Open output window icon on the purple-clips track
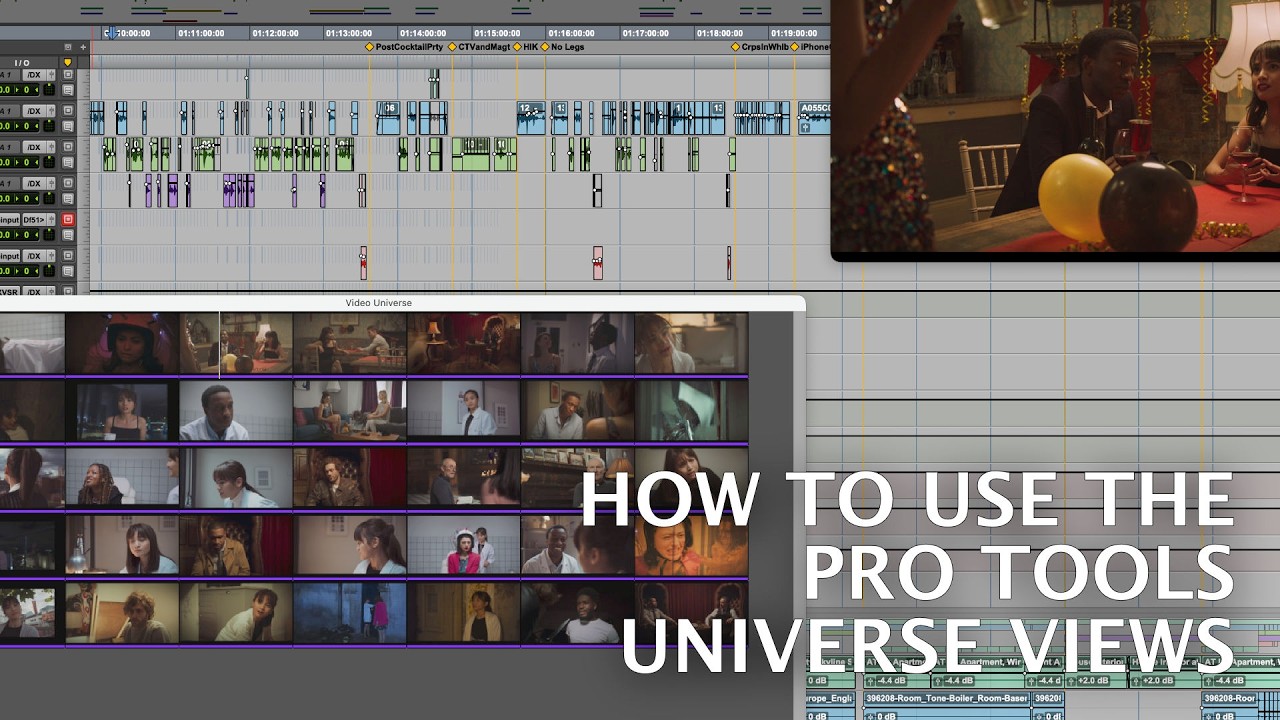Viewport: 1280px width, 720px height. 49,183
